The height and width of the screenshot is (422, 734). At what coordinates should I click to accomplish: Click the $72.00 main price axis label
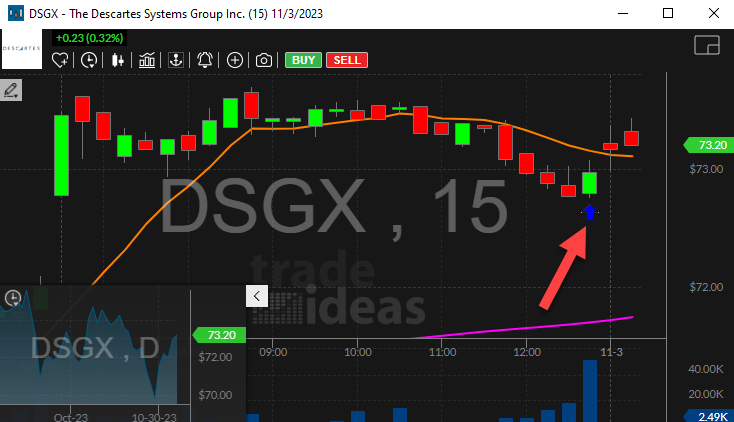pos(706,287)
